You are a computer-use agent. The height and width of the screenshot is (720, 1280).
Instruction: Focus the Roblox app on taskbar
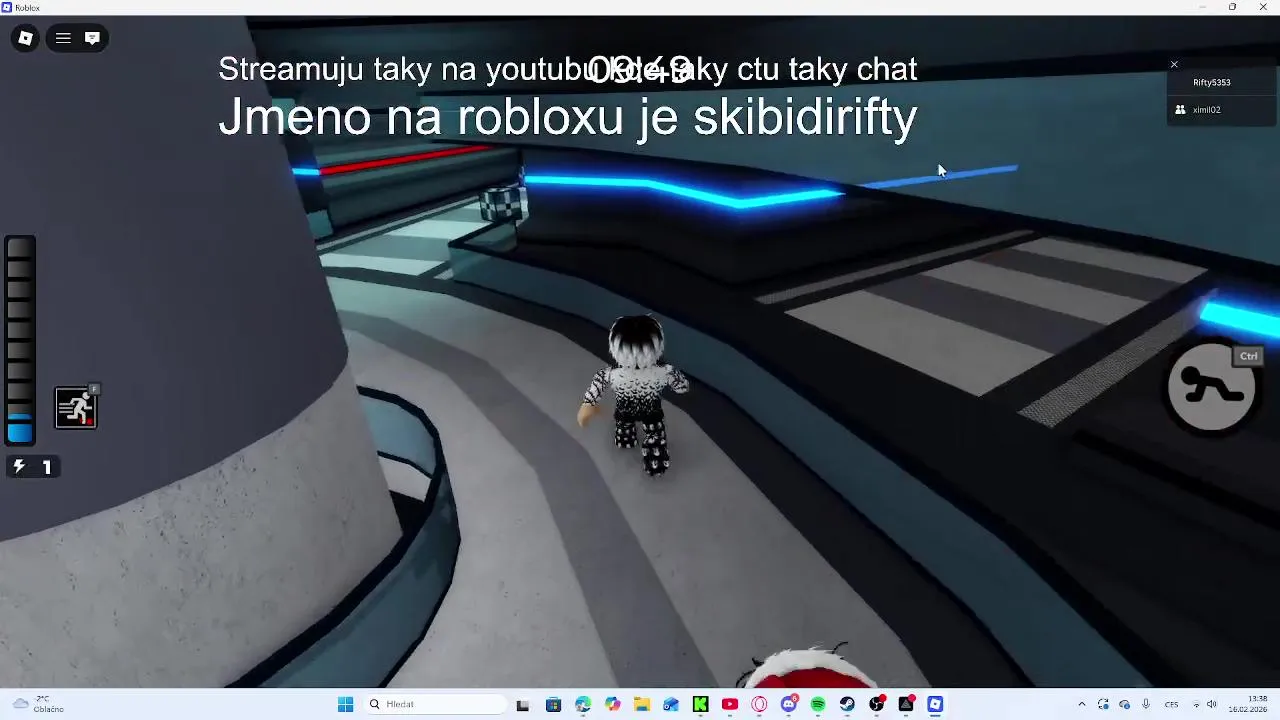pyautogui.click(x=935, y=705)
